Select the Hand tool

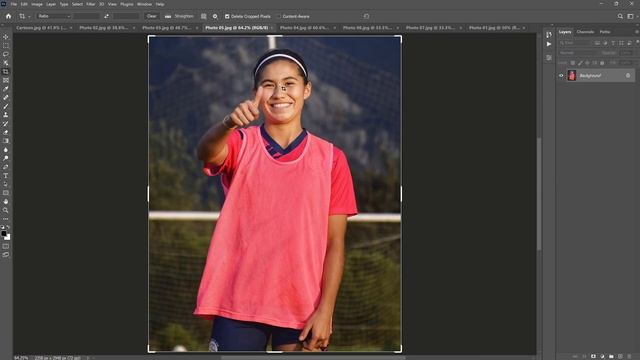tap(6, 202)
